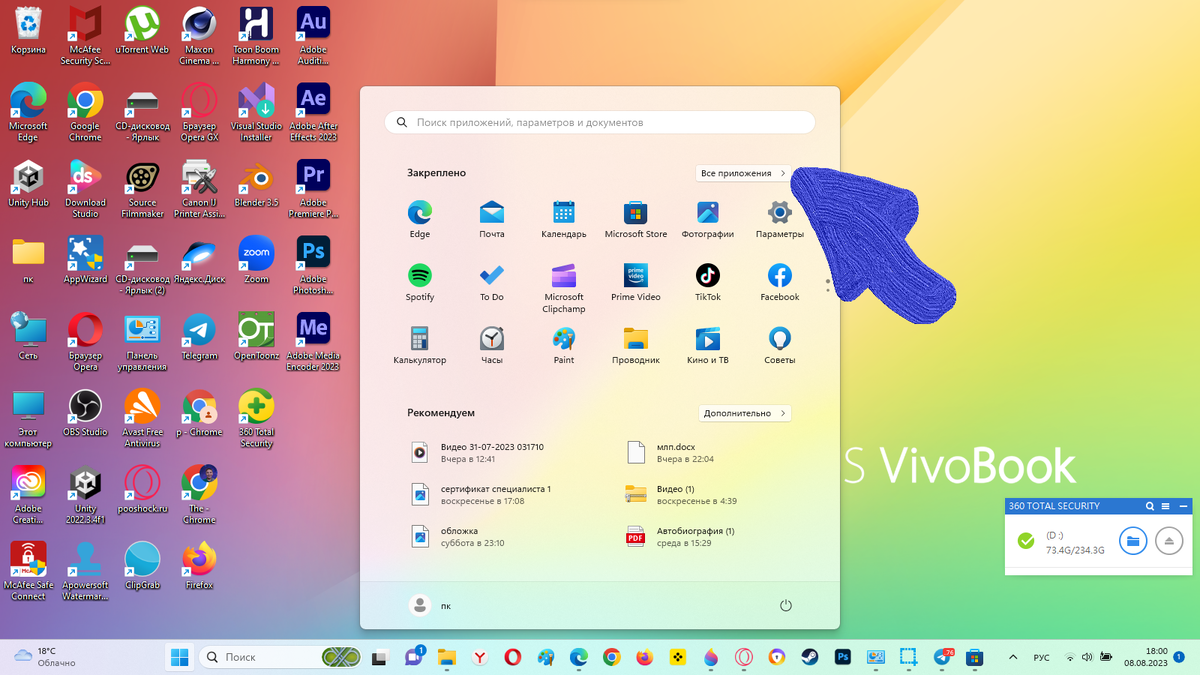The width and height of the screenshot is (1200, 675).
Task: Click the Windows Start button on taskbar
Action: 180,657
